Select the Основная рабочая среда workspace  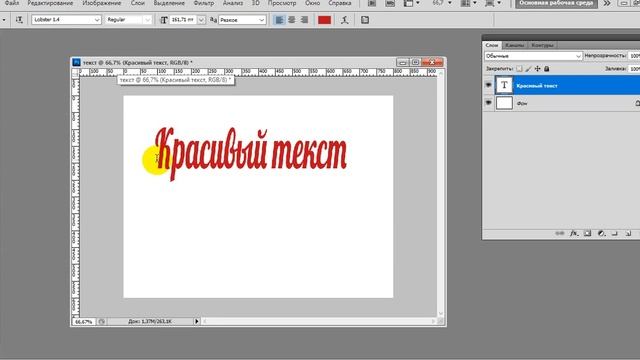[x=556, y=3]
